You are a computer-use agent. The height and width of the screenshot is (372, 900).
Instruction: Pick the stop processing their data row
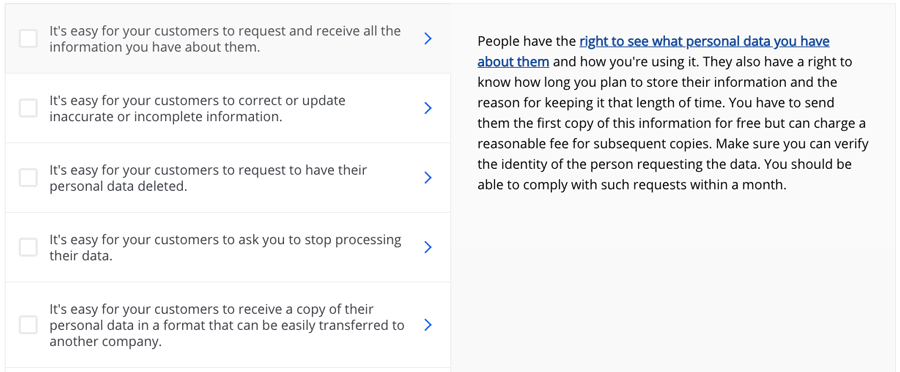(228, 247)
